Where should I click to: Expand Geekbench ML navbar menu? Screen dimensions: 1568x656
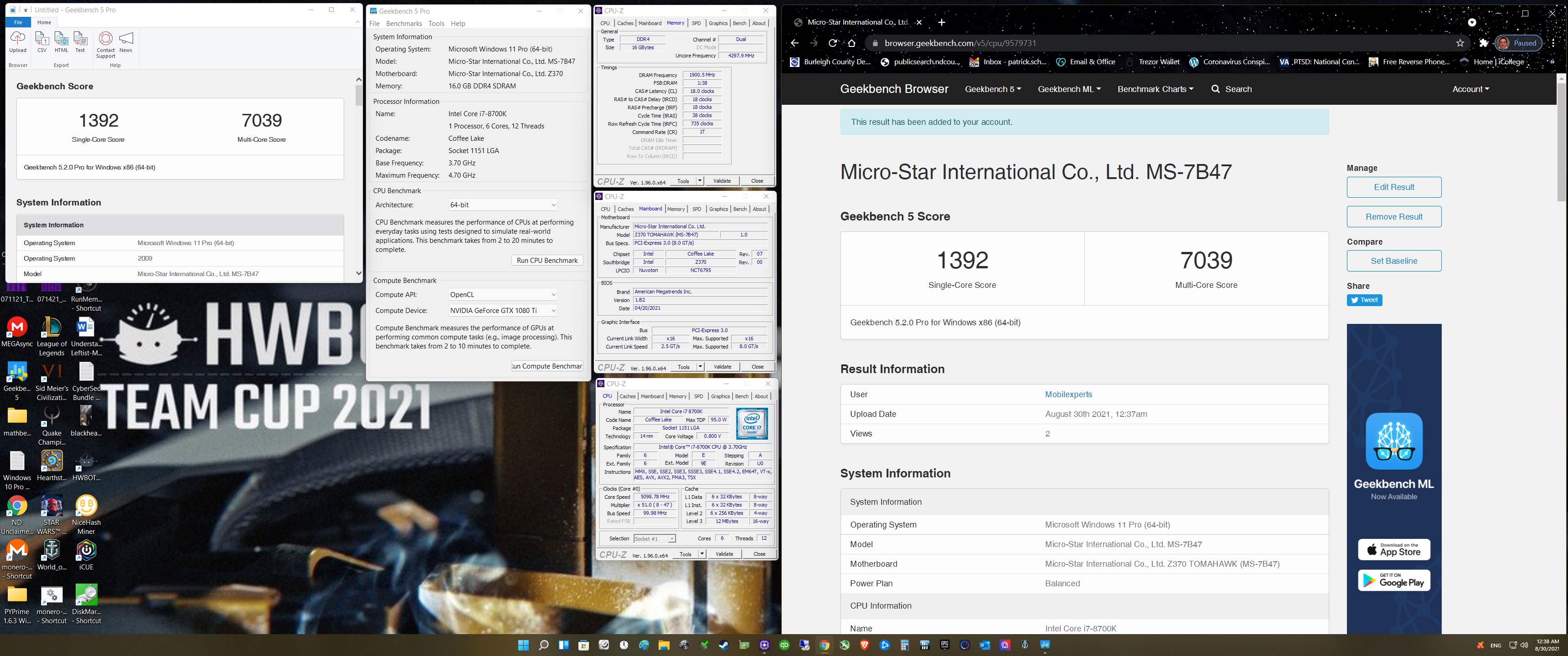pos(1069,89)
